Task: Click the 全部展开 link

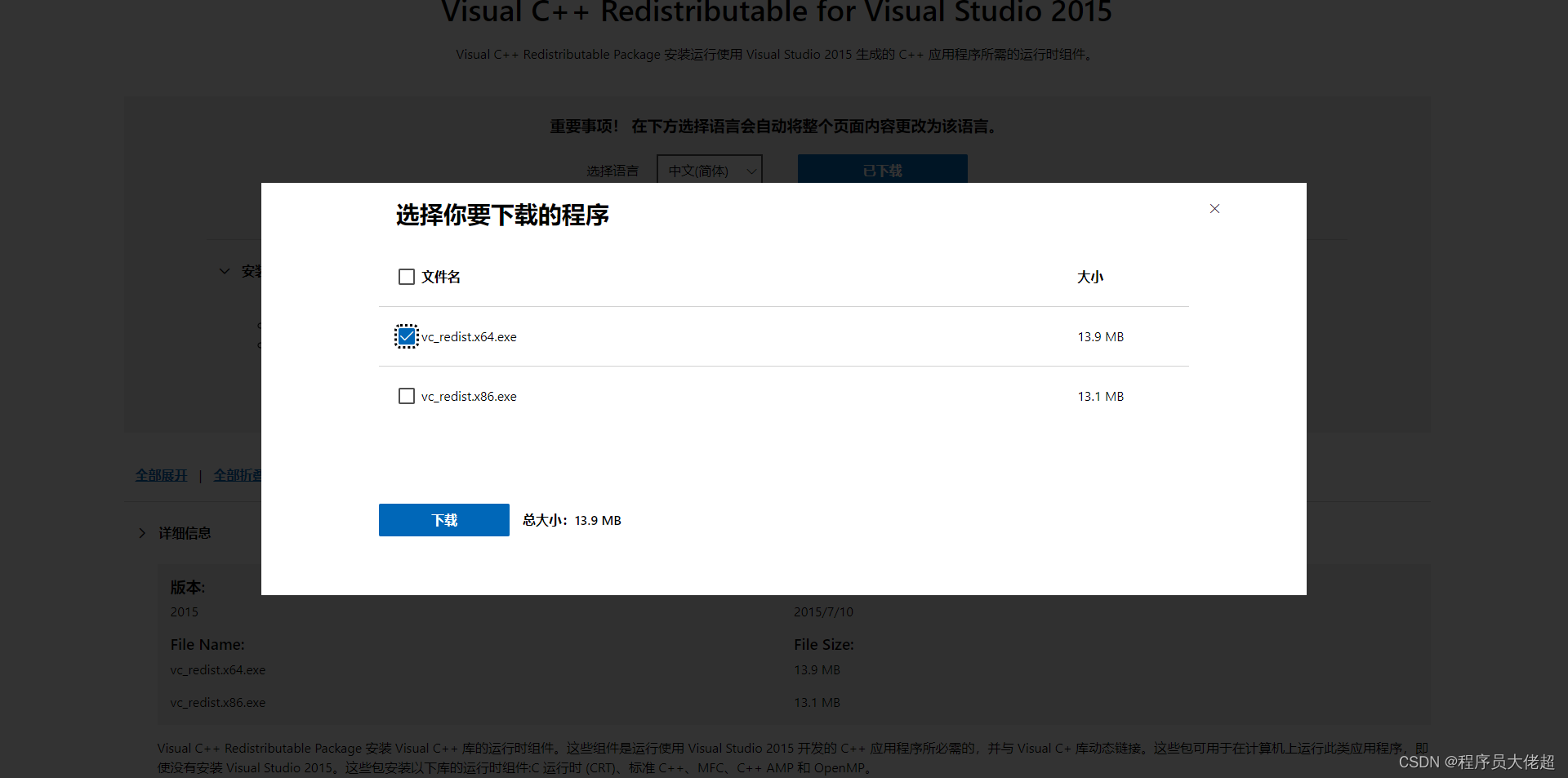Action: 162,475
